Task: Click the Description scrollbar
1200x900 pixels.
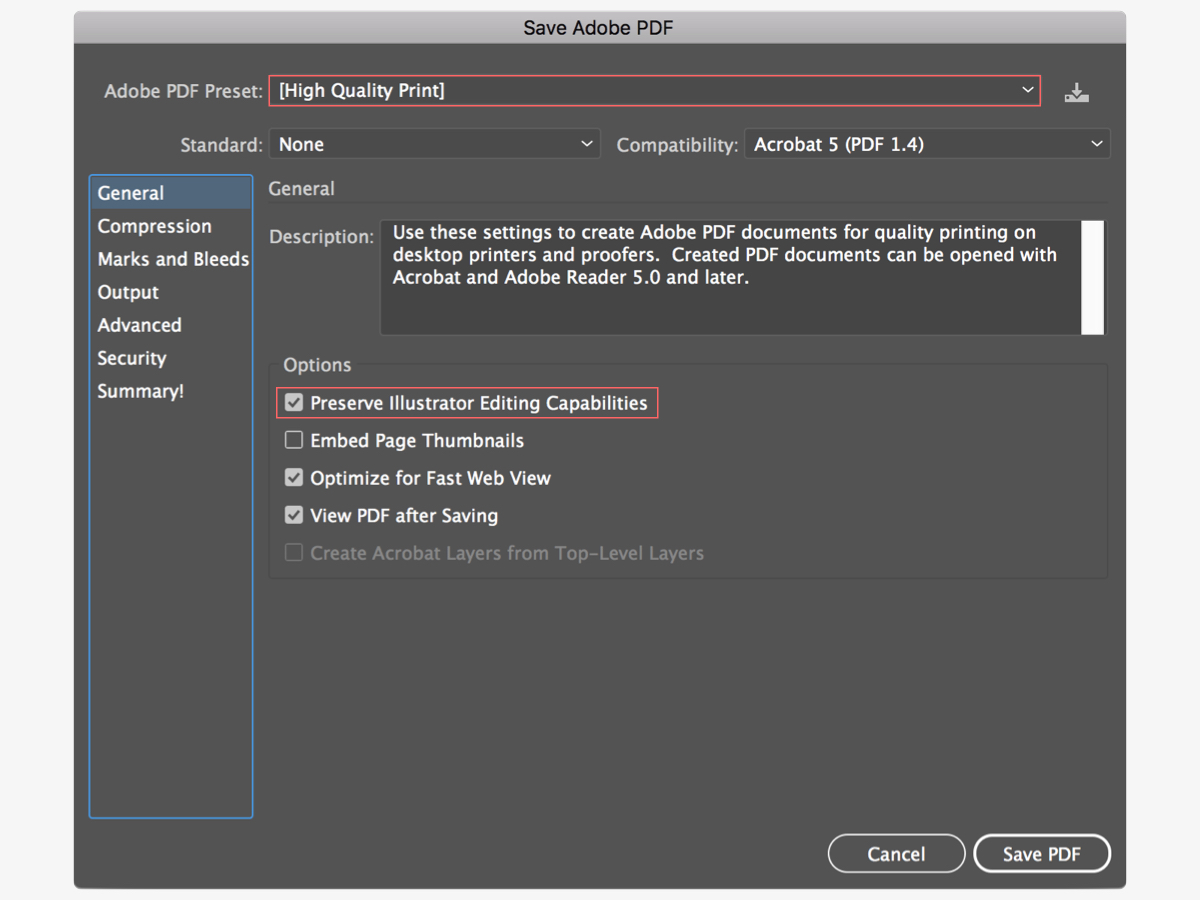Action: point(1093,275)
